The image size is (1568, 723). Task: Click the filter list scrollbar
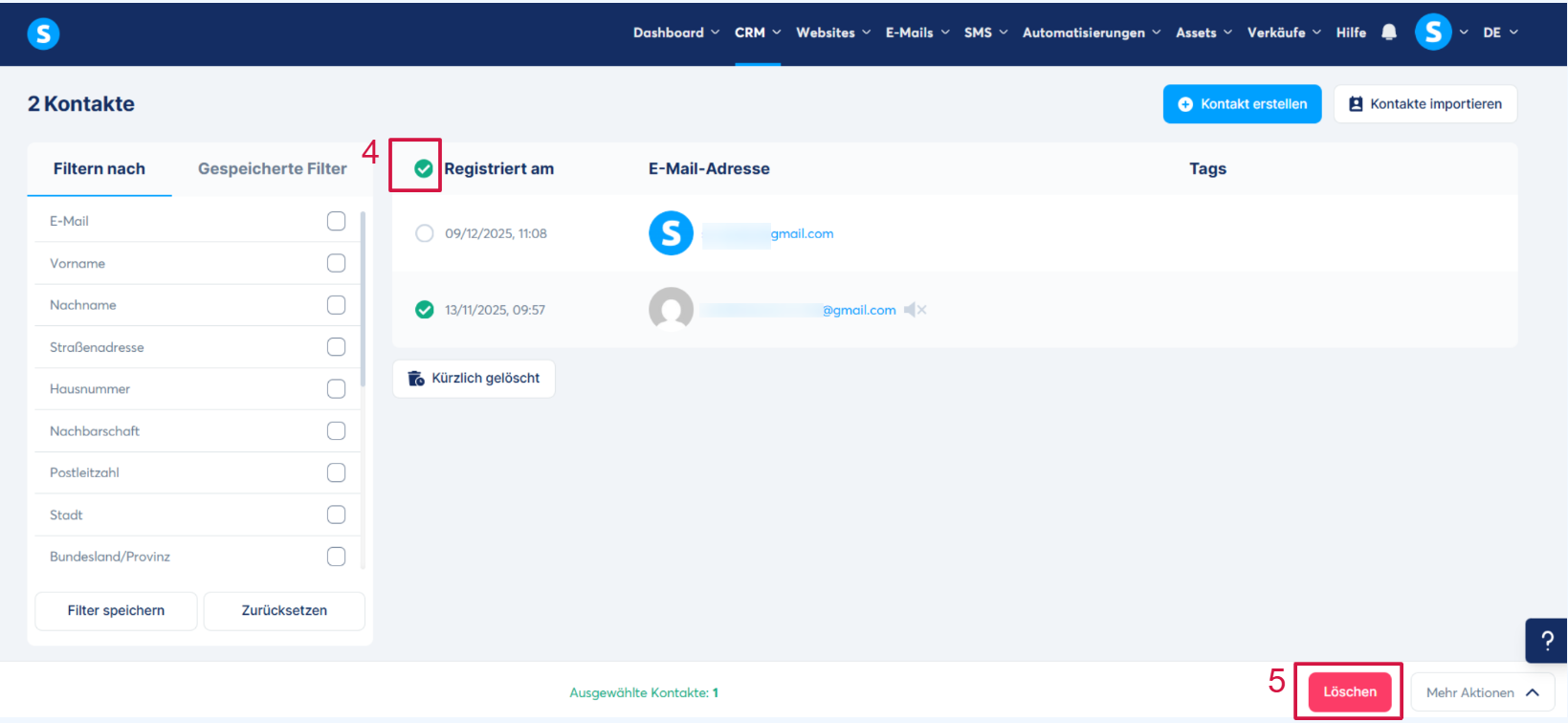(x=363, y=298)
